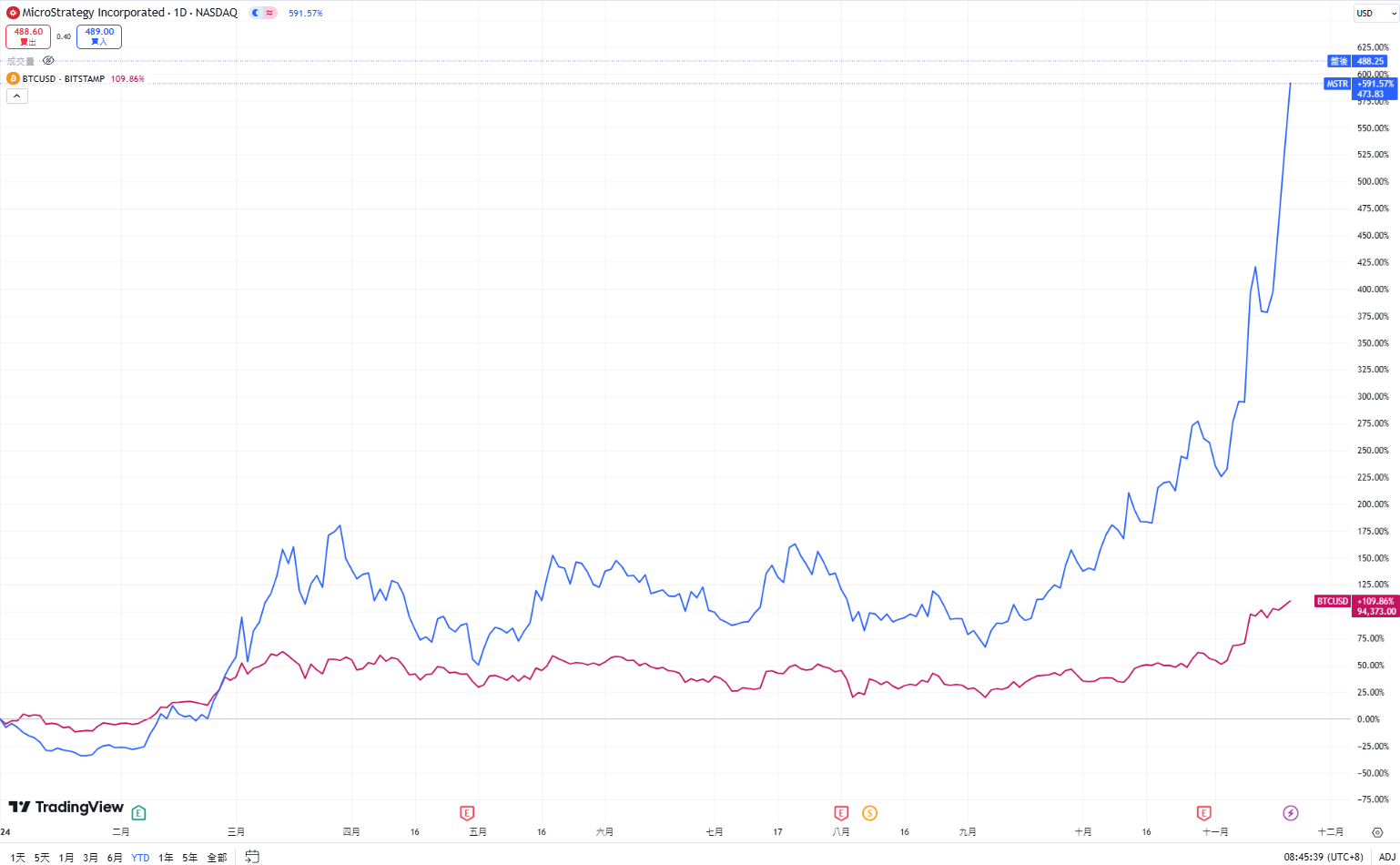This screenshot has width=1400, height=865.
Task: Click the blue MSTR price scale label
Action: [1337, 84]
